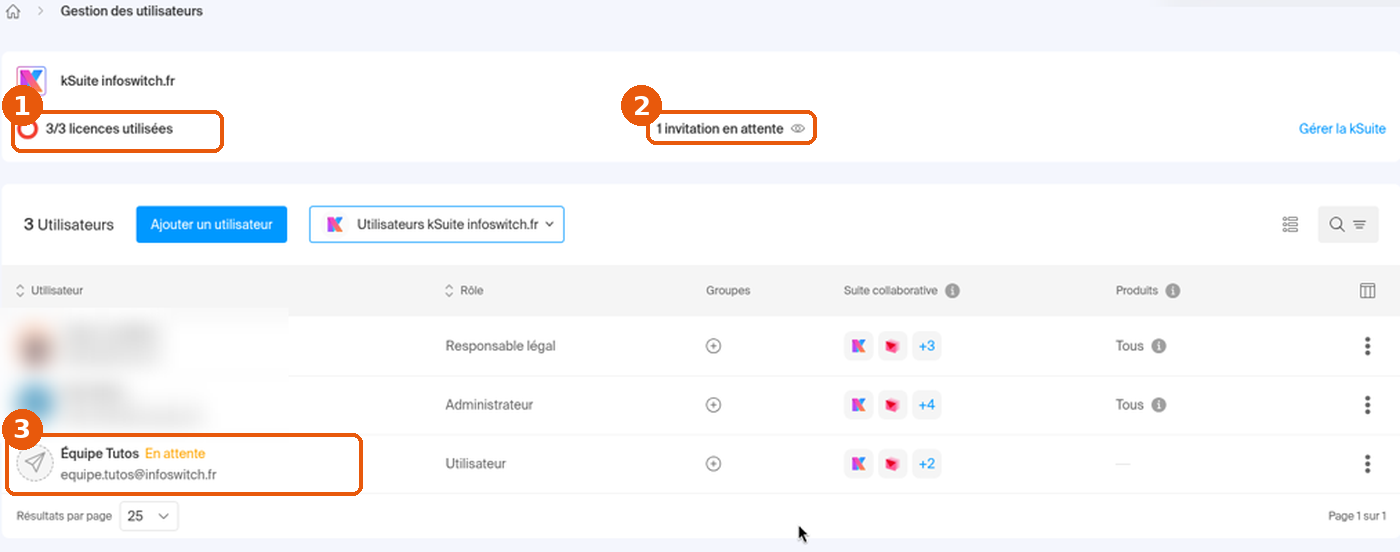This screenshot has width=1400, height=552.
Task: Click kSuite icon in Responsable légal row
Action: pyautogui.click(x=858, y=346)
